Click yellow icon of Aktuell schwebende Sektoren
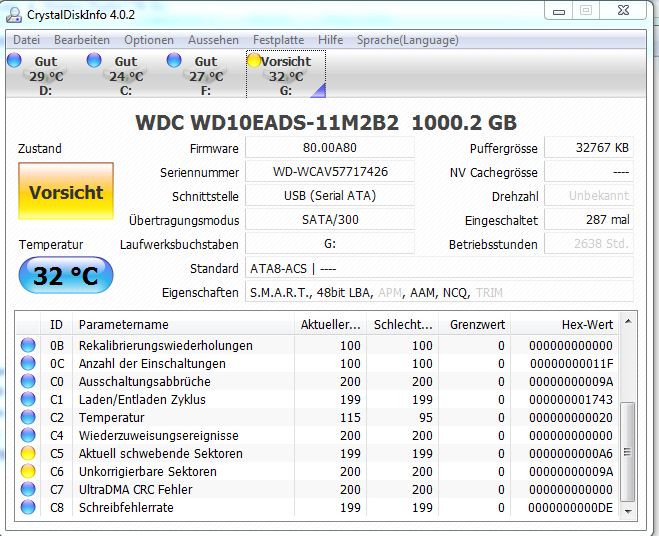 point(28,453)
